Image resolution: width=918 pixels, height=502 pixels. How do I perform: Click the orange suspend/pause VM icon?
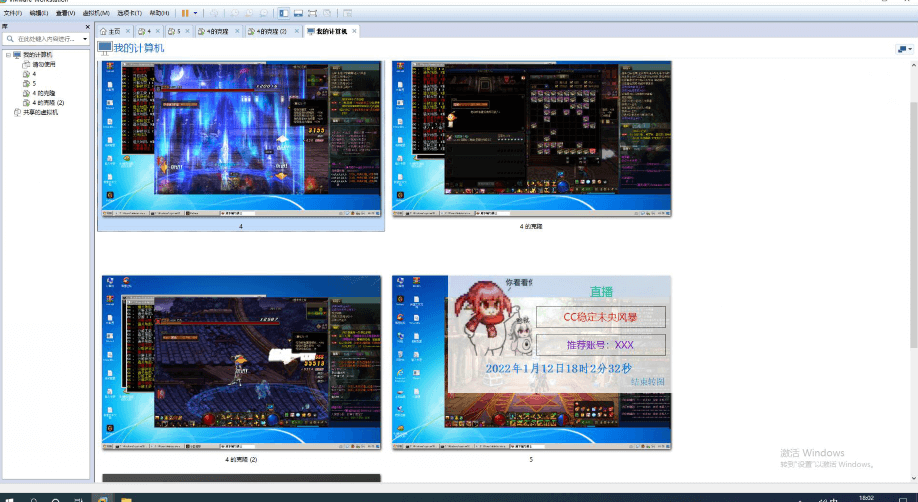[x=185, y=13]
